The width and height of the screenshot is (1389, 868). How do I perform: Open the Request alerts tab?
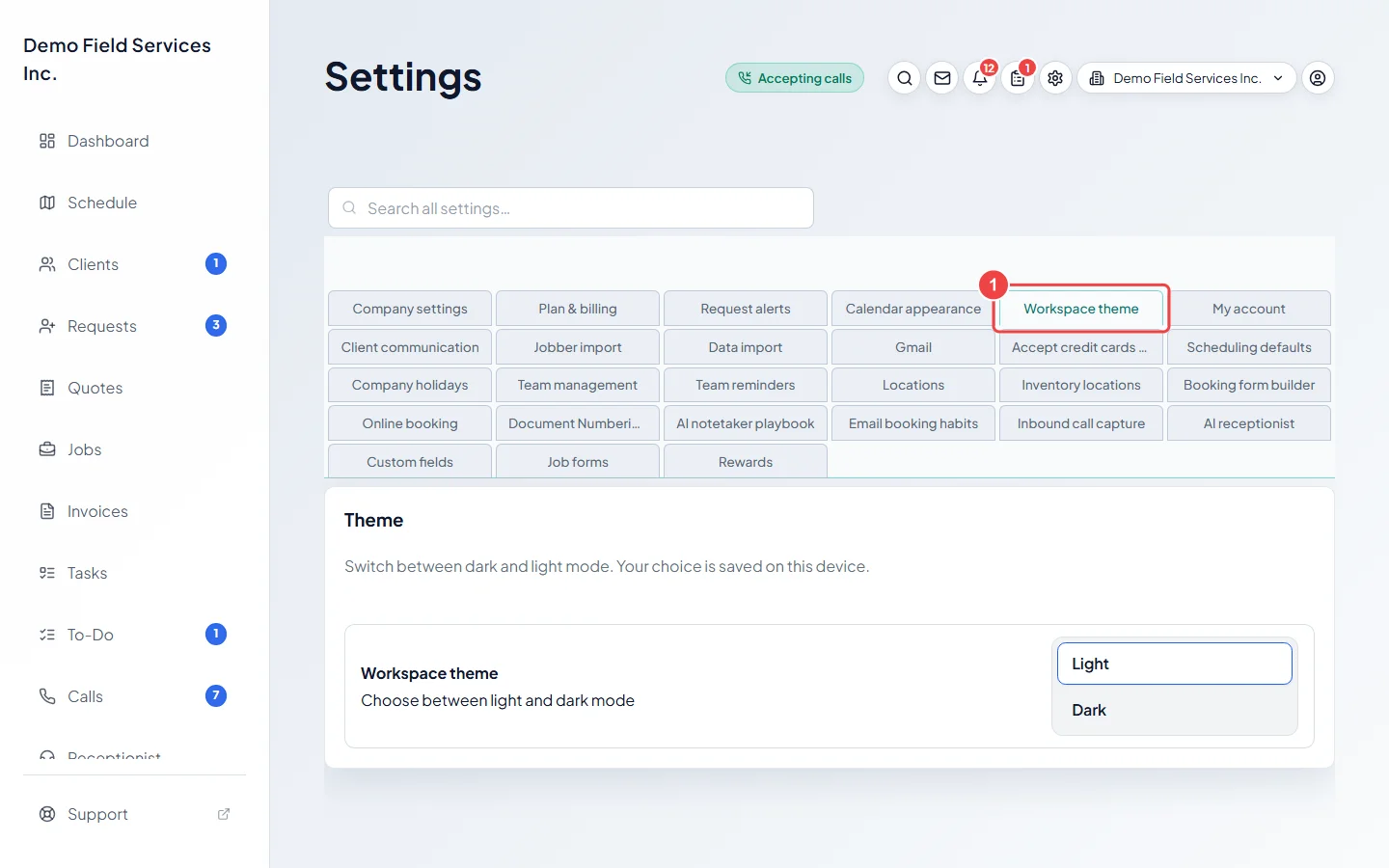click(746, 309)
